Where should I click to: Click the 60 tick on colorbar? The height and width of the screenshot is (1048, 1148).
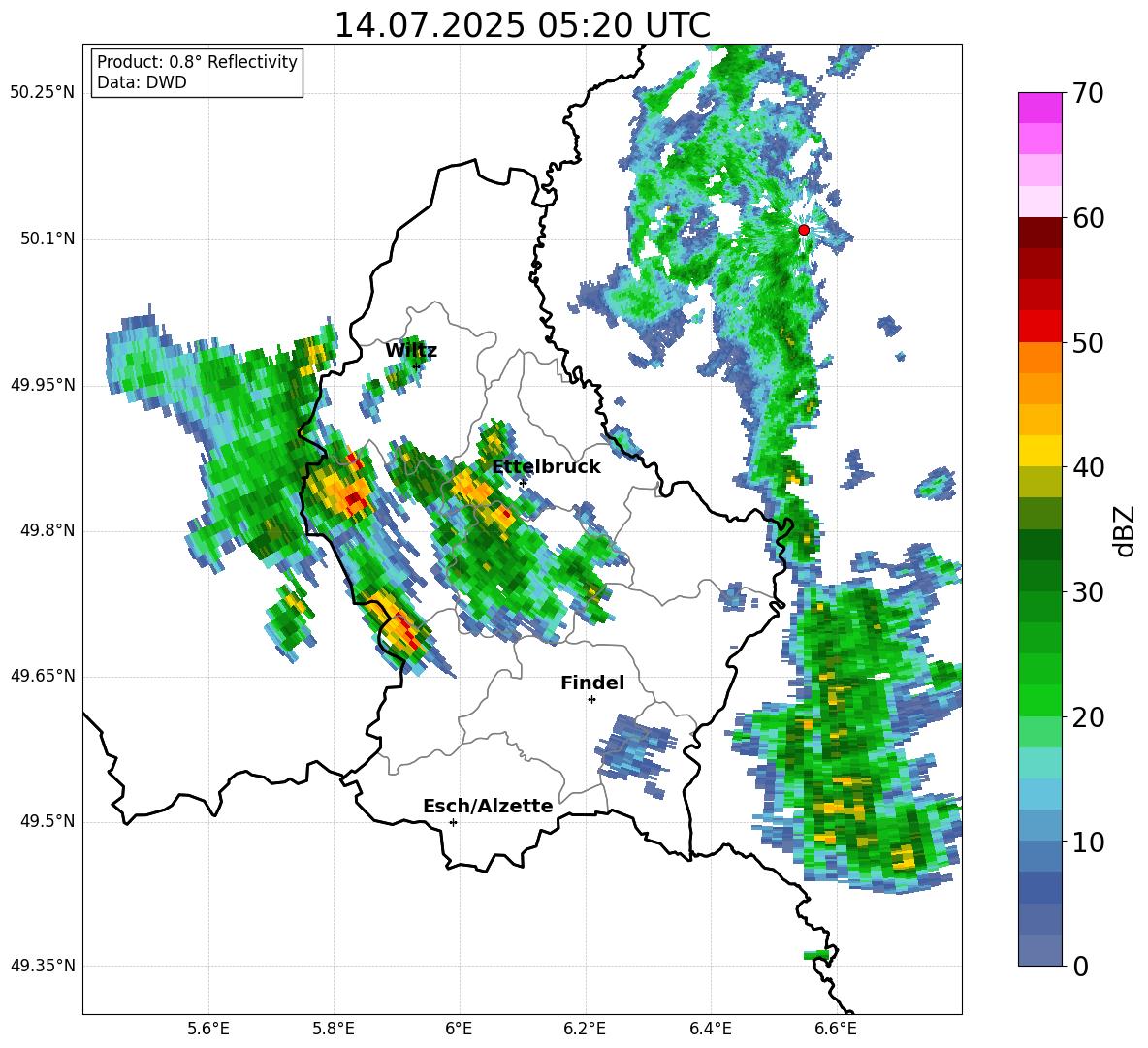tap(1088, 218)
